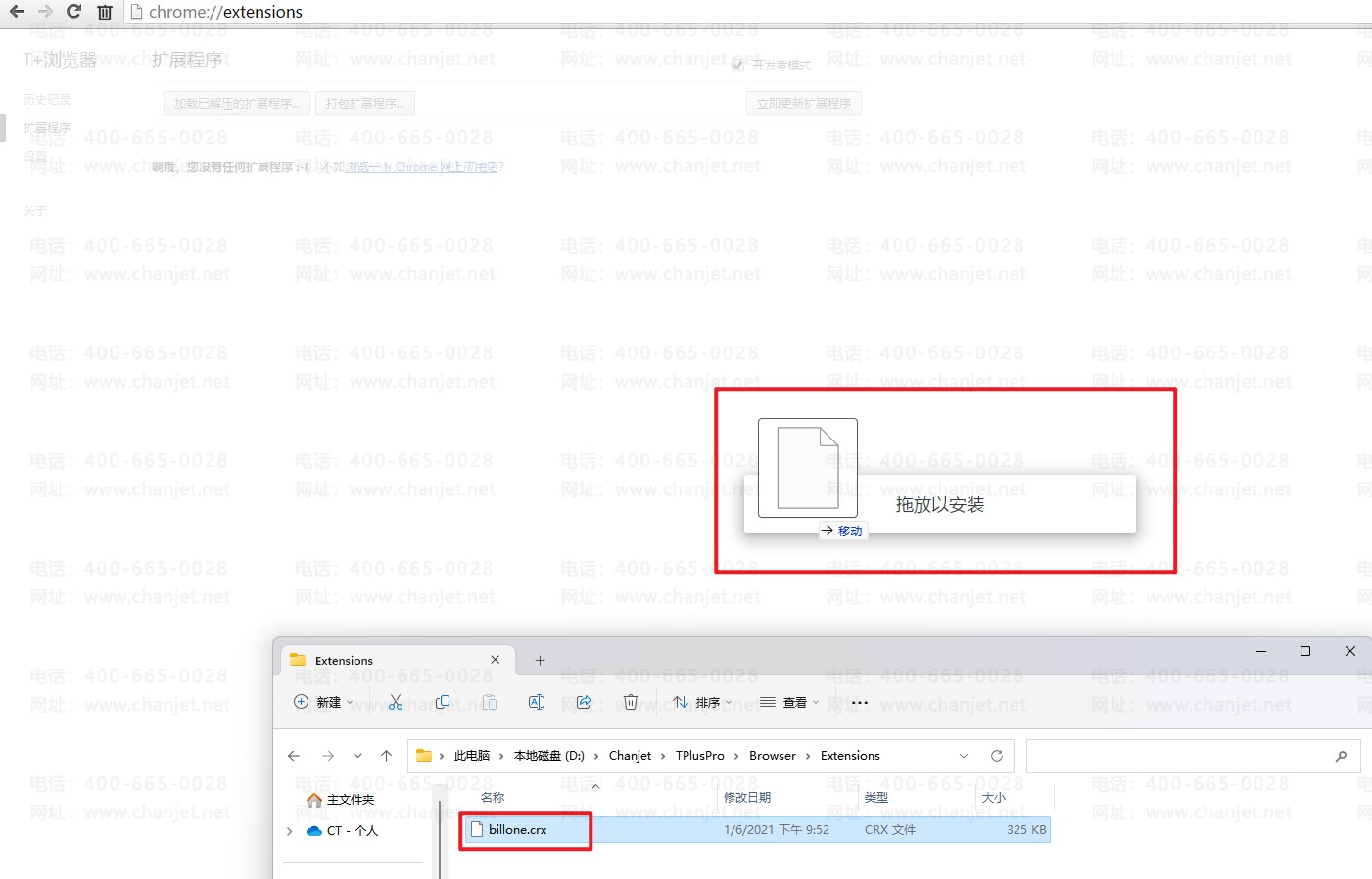Toggle the 开发者模式 checkbox
This screenshot has width=1372, height=879.
pyautogui.click(x=738, y=65)
